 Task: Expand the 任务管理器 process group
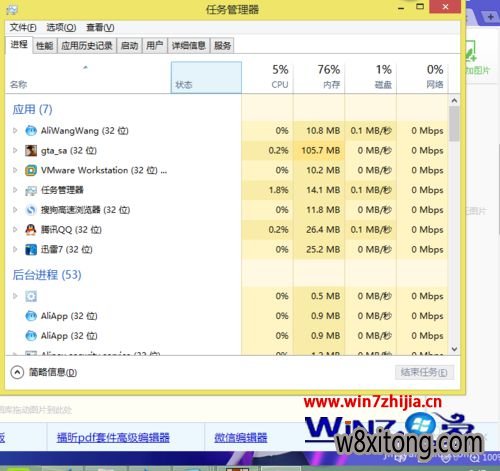(x=15, y=190)
